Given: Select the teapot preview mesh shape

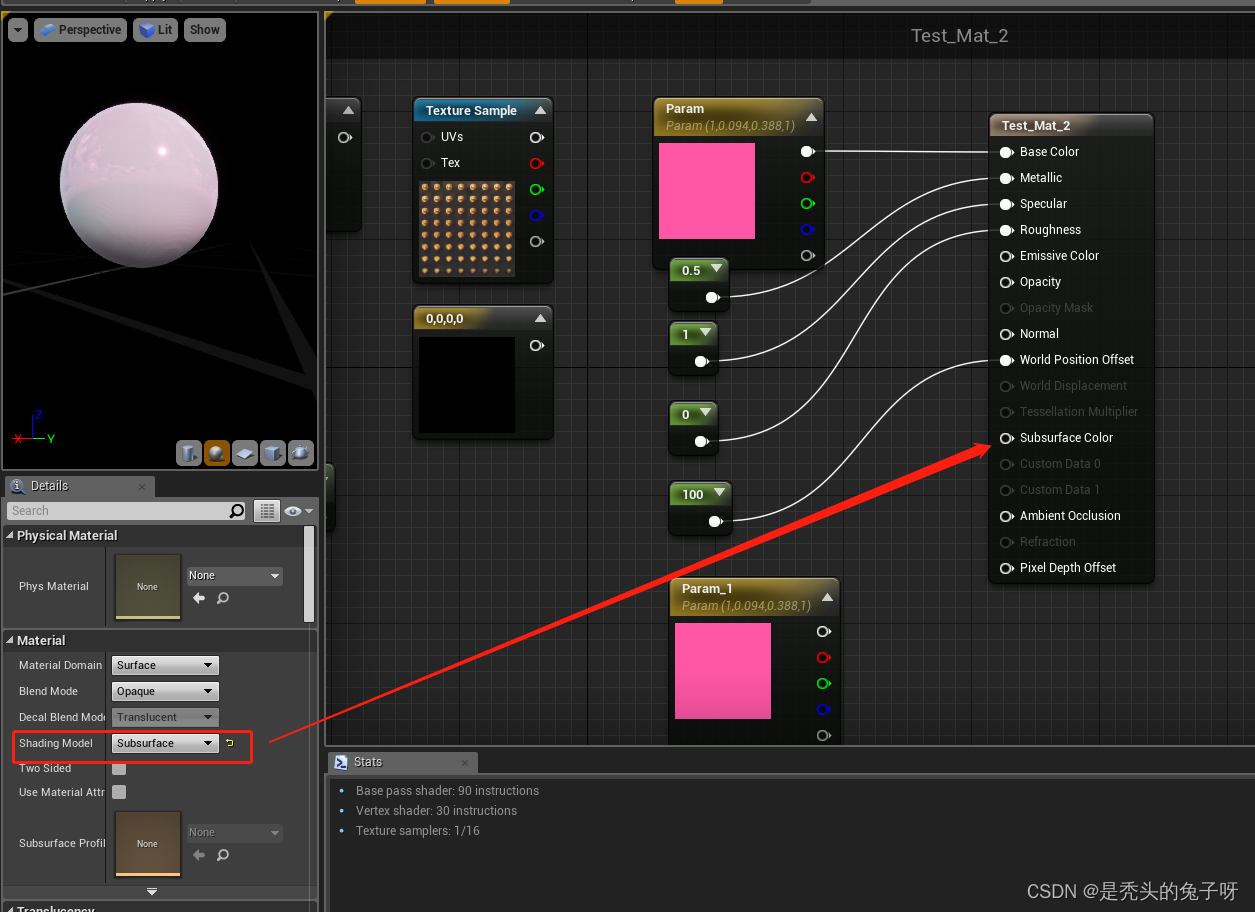Looking at the screenshot, I should [x=301, y=453].
